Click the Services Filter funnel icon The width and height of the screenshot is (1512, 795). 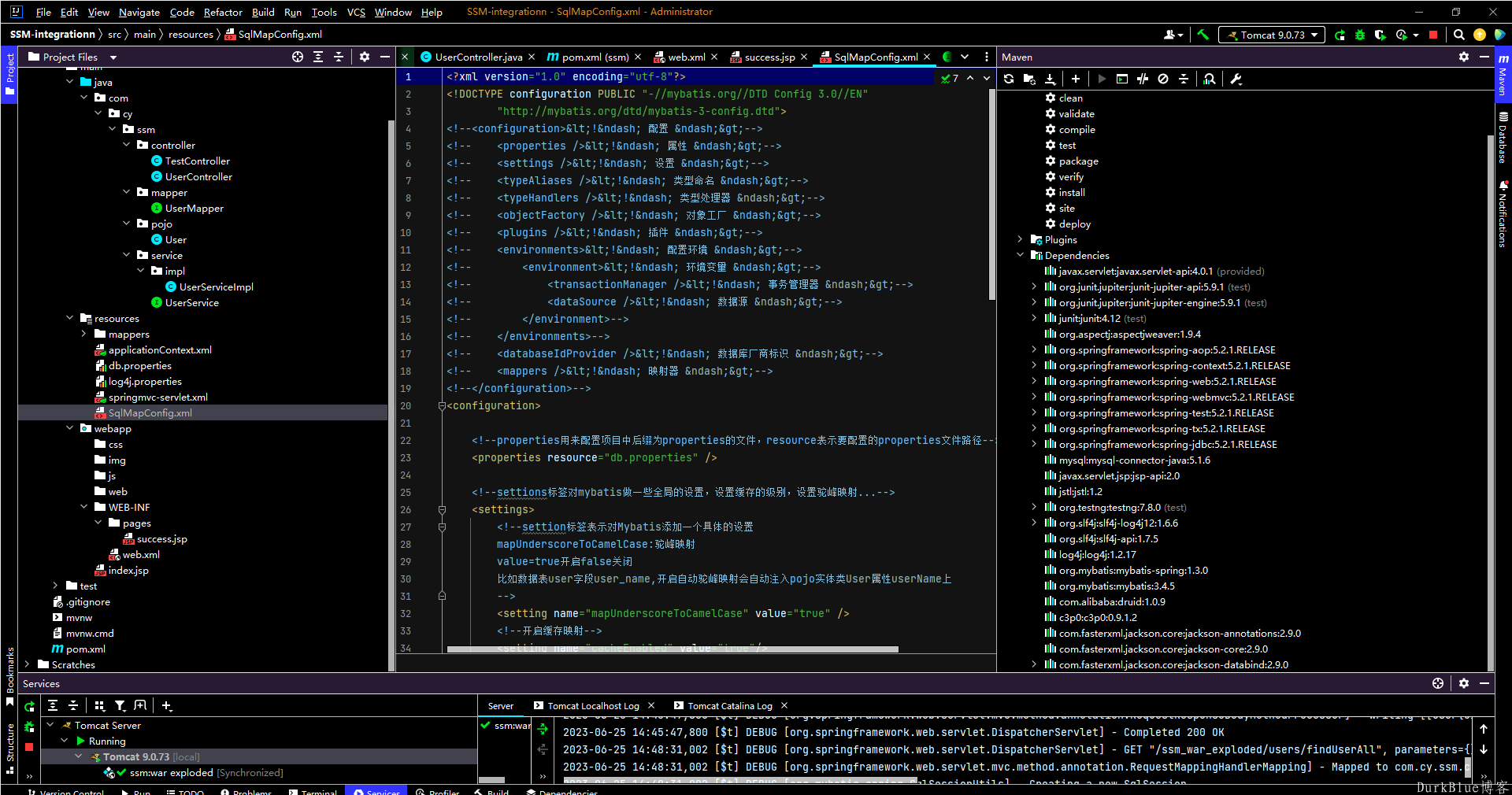(120, 706)
